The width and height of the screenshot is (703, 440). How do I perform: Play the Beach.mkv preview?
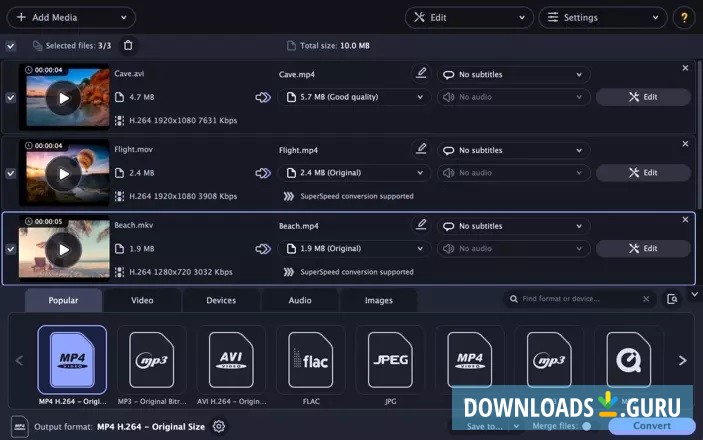[64, 250]
